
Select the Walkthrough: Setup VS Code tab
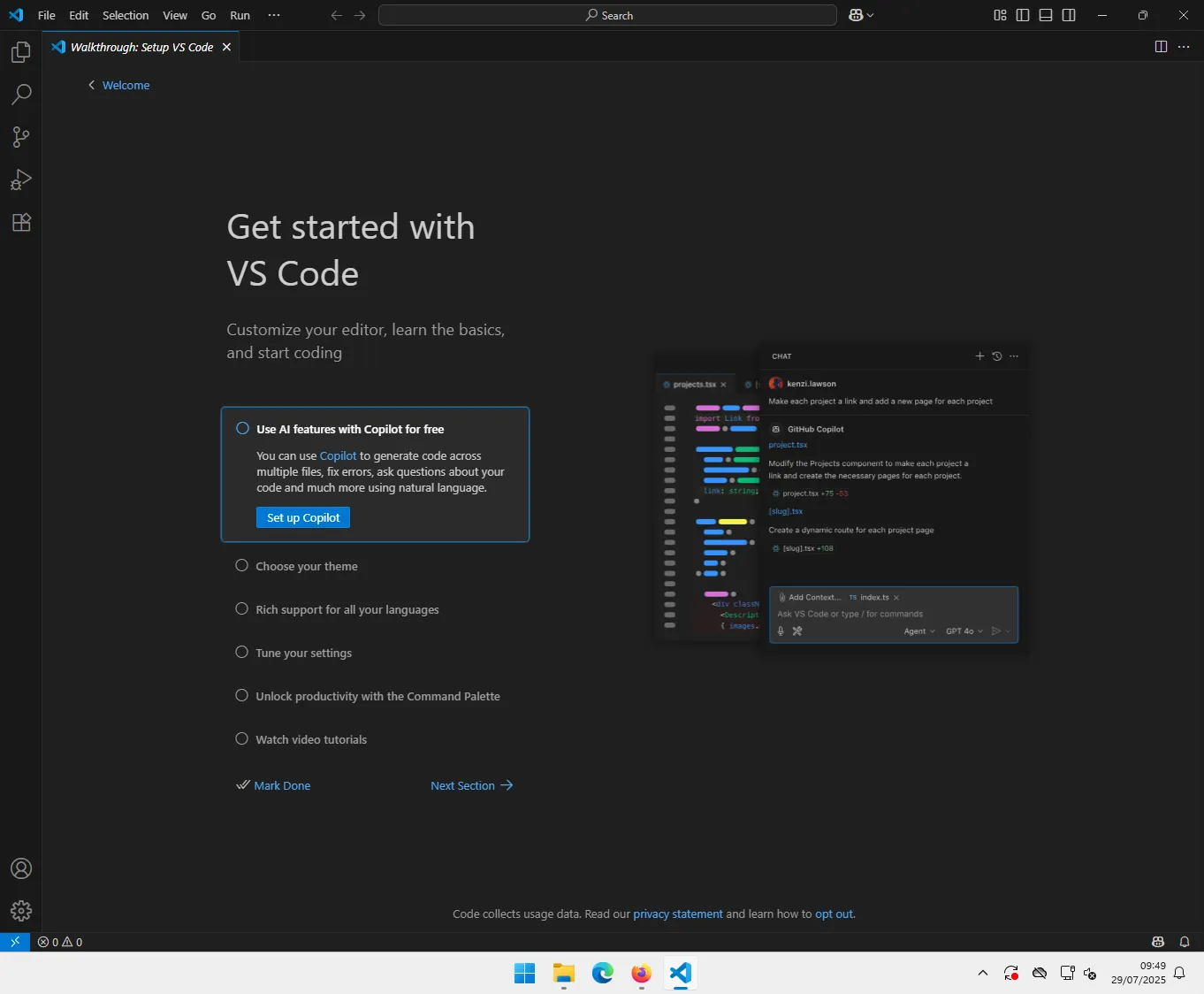click(x=141, y=47)
